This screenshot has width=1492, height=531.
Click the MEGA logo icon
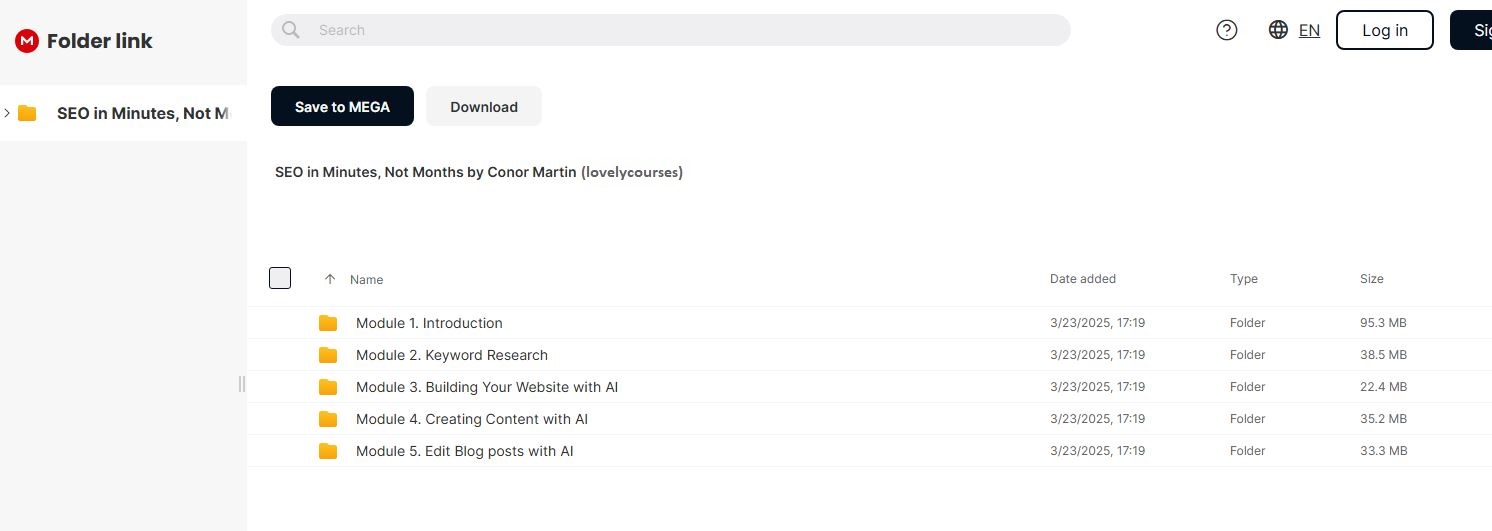[26, 41]
